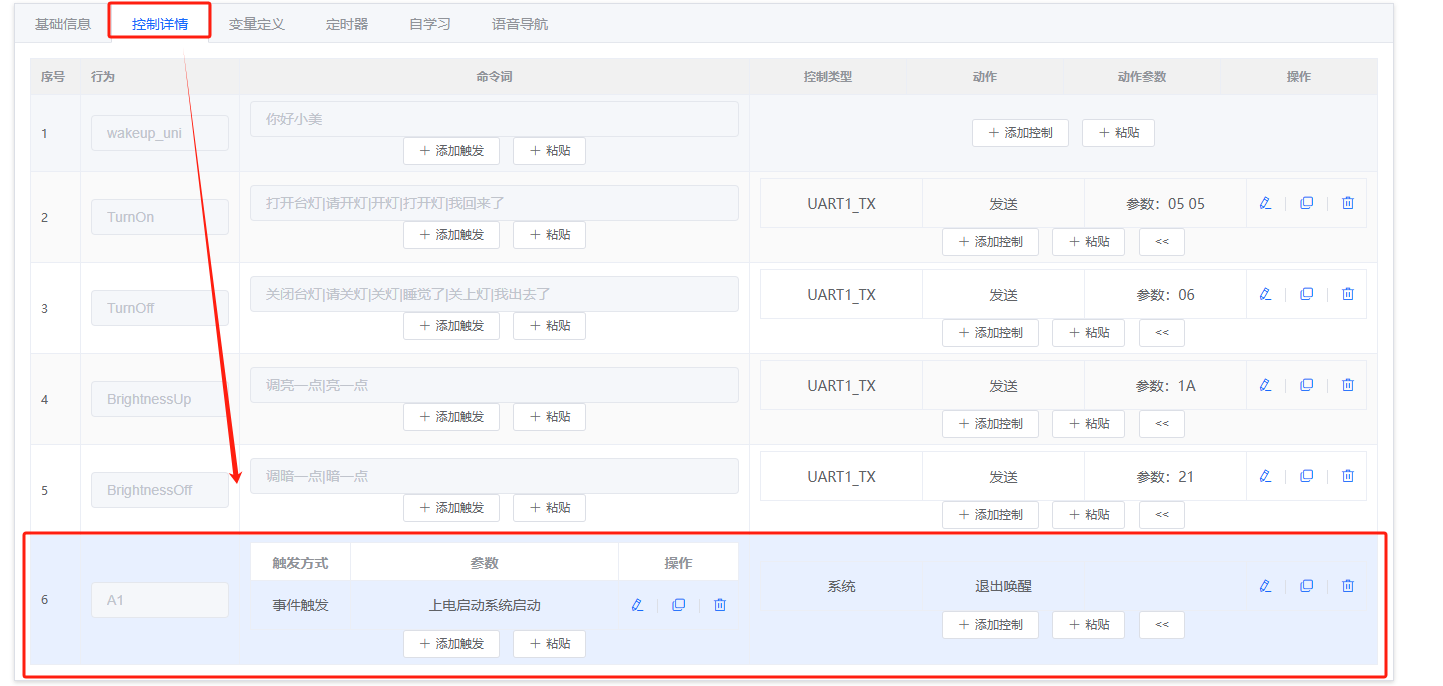Screen dimensions: 1443x686
Task: Copy the 事件触发 trigger in row 6
Action: (678, 605)
